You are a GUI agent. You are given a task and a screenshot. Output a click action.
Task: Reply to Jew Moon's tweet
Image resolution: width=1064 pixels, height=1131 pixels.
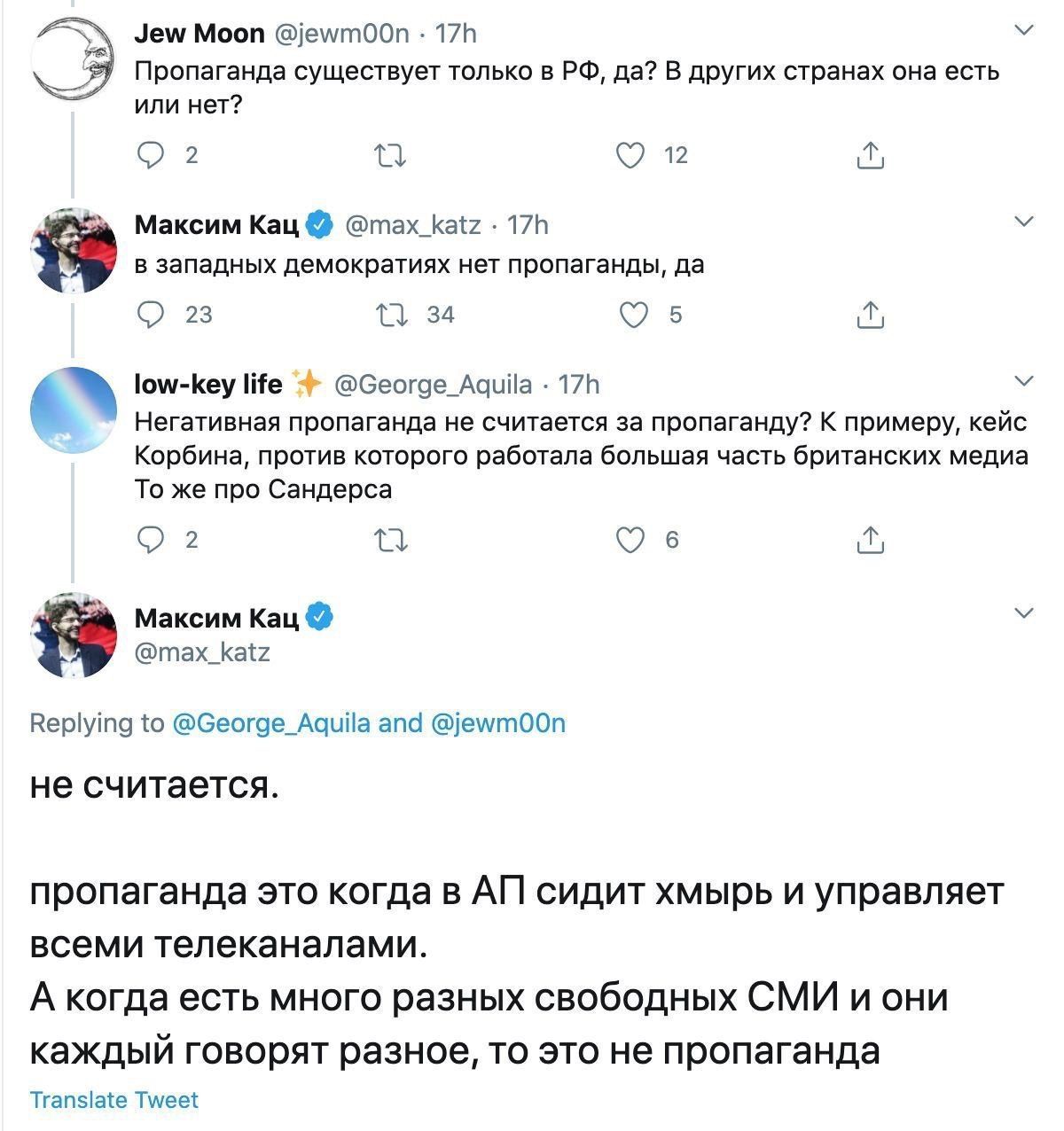(x=151, y=156)
